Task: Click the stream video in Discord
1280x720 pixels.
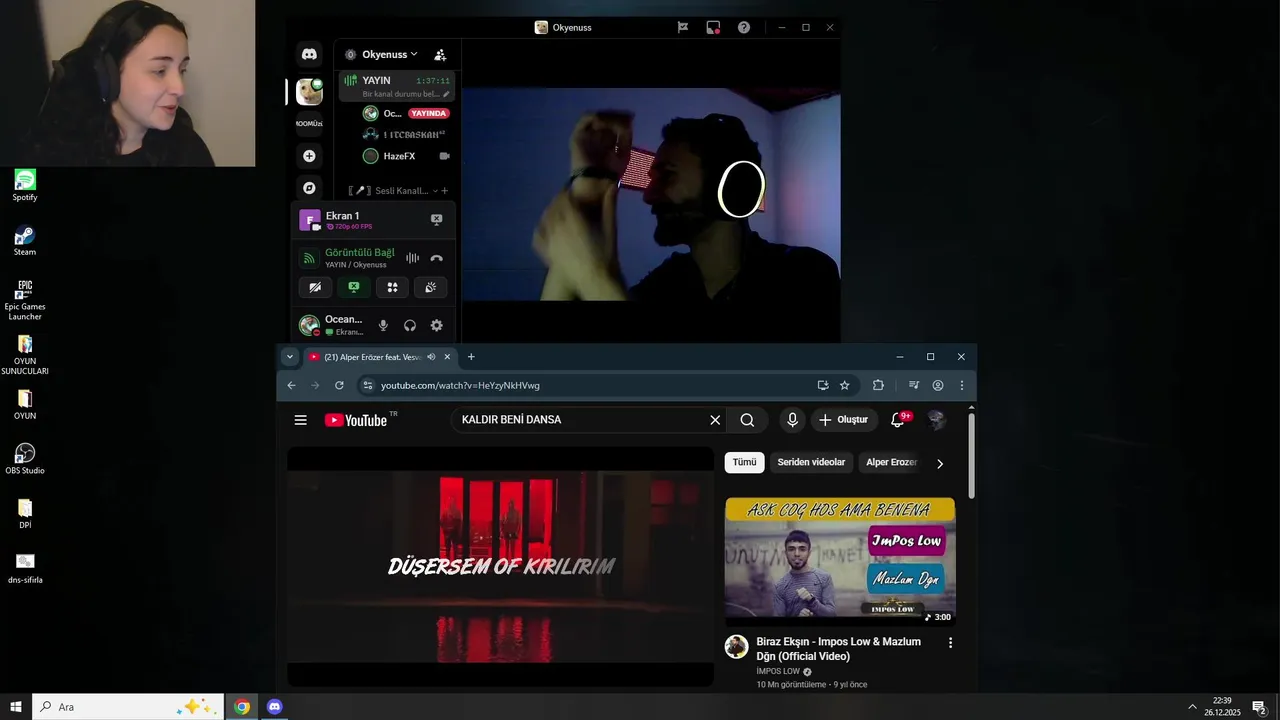Action: click(x=651, y=194)
